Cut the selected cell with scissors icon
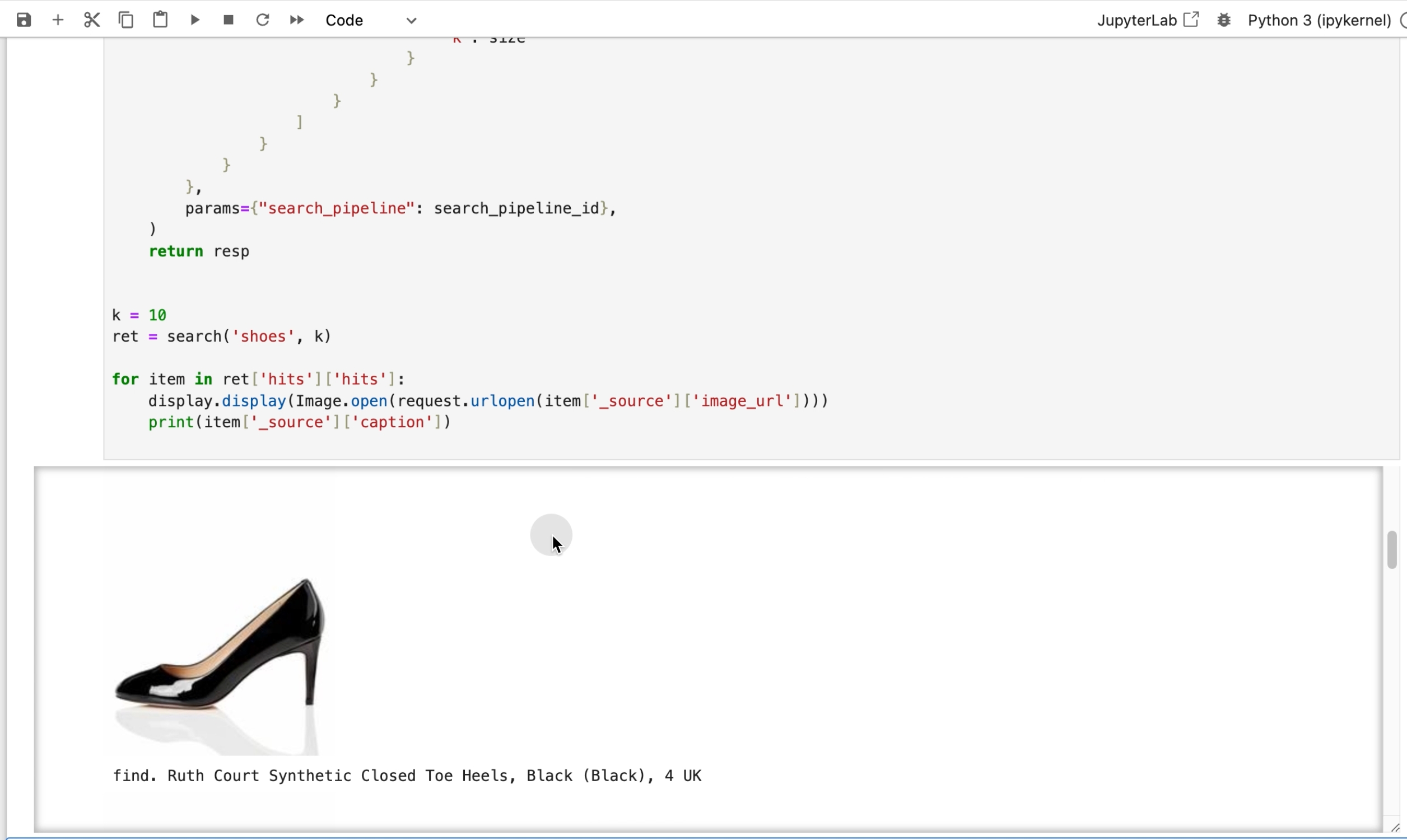 click(x=92, y=20)
